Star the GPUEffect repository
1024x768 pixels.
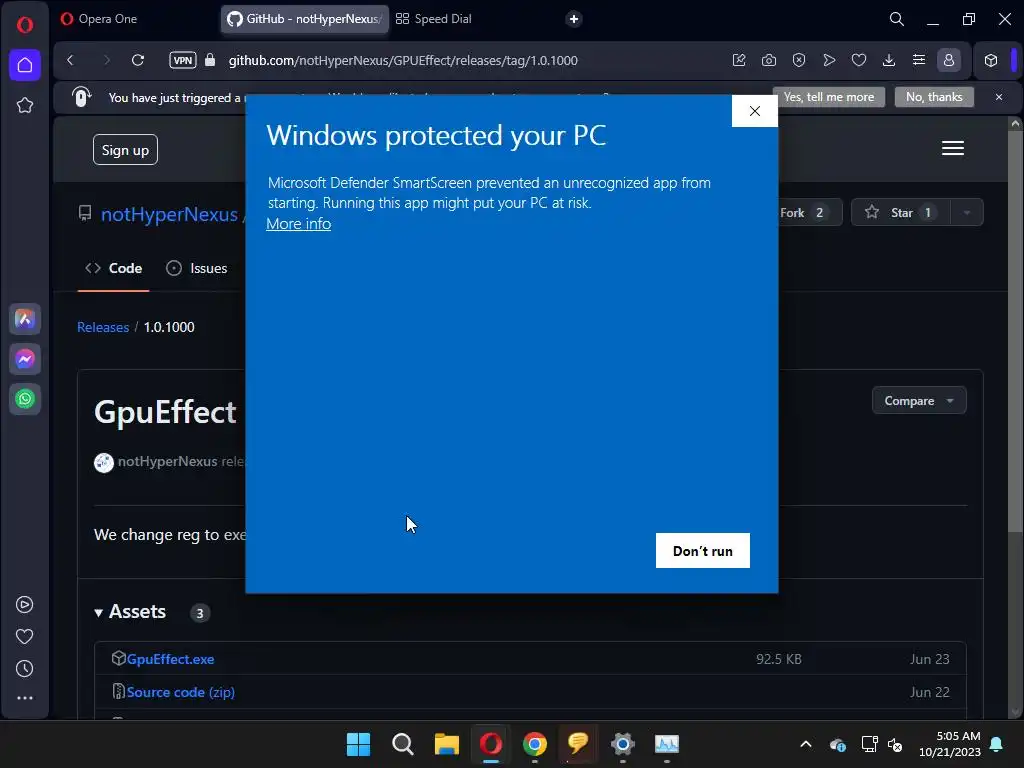click(901, 212)
